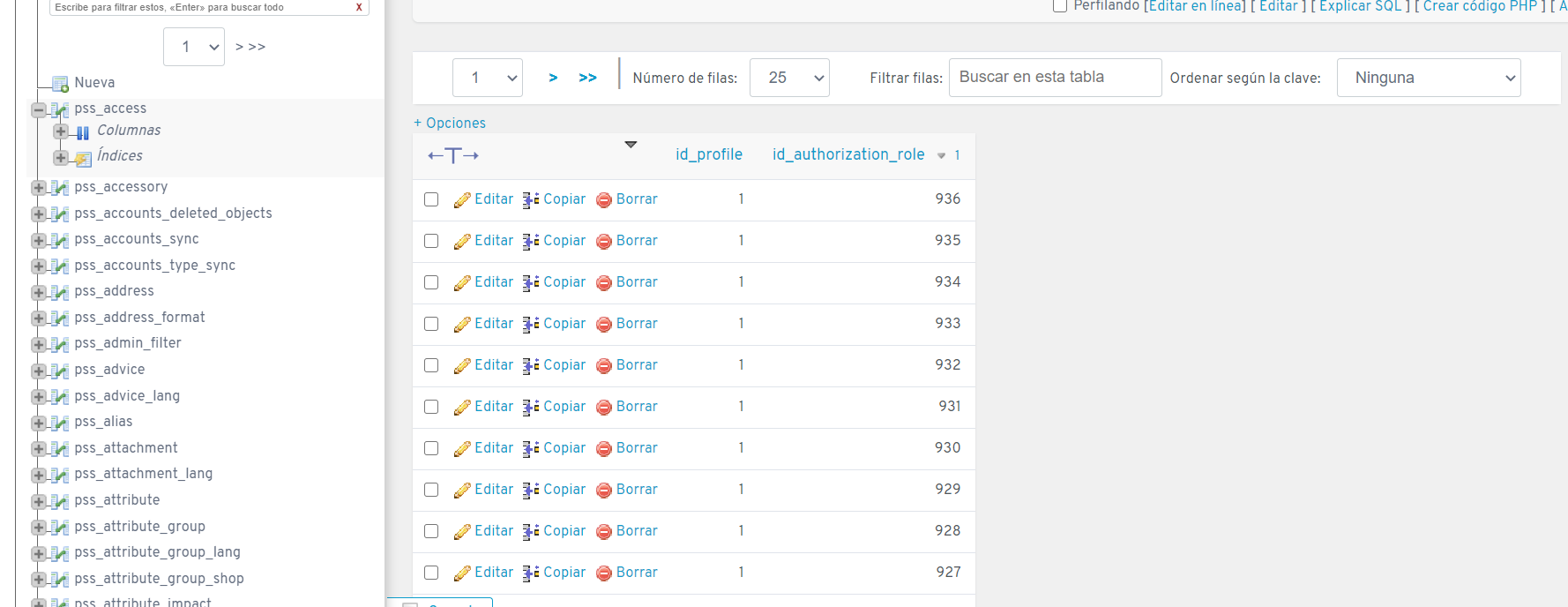Image resolution: width=1568 pixels, height=607 pixels.
Task: Open the Ordenar según la clave dropdown
Action: 1428,78
